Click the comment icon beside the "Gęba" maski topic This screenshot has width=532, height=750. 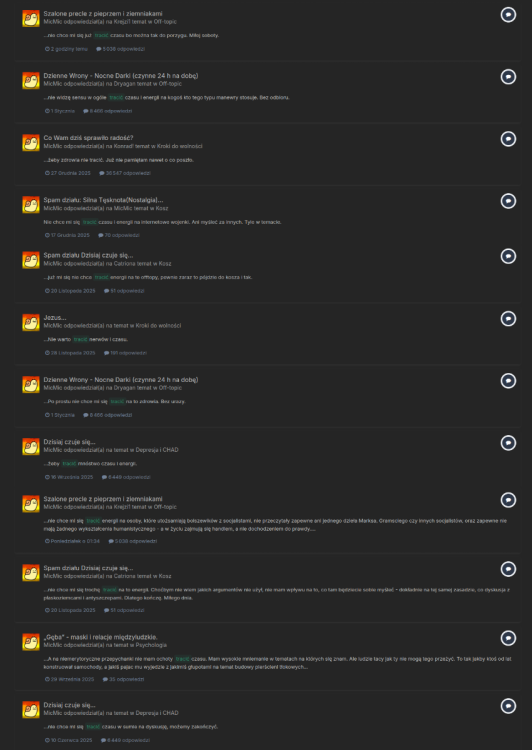pyautogui.click(x=508, y=638)
